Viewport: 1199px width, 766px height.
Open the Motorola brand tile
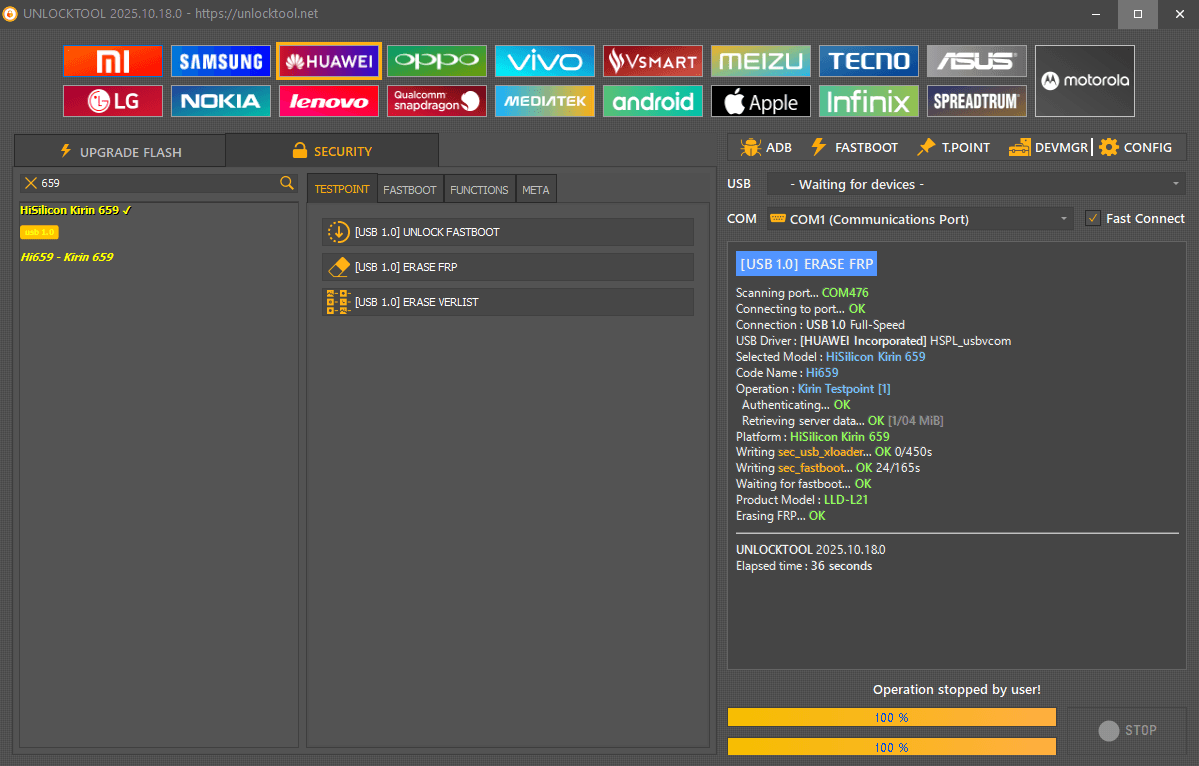click(x=1084, y=81)
